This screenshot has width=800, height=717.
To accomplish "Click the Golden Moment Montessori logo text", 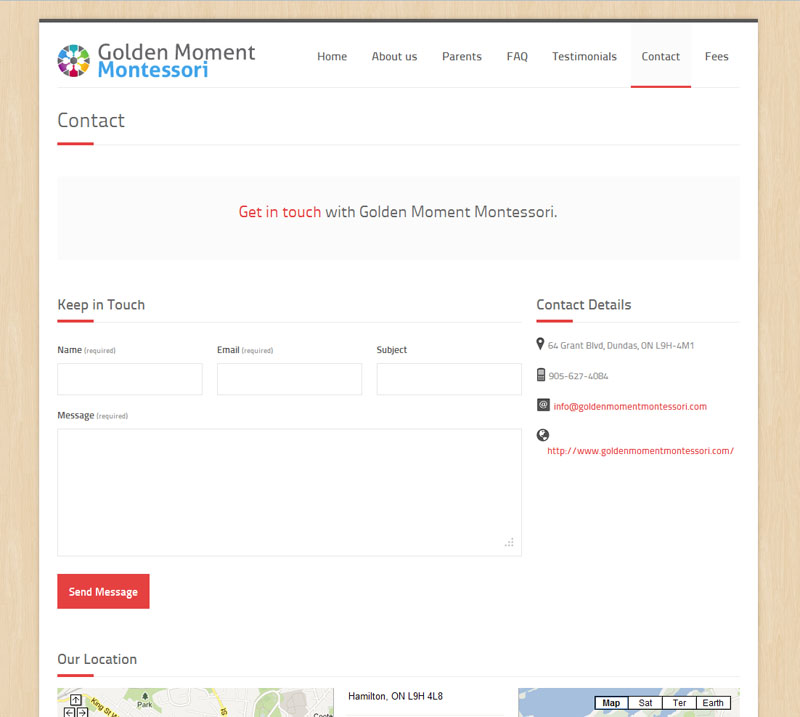I will pyautogui.click(x=176, y=61).
